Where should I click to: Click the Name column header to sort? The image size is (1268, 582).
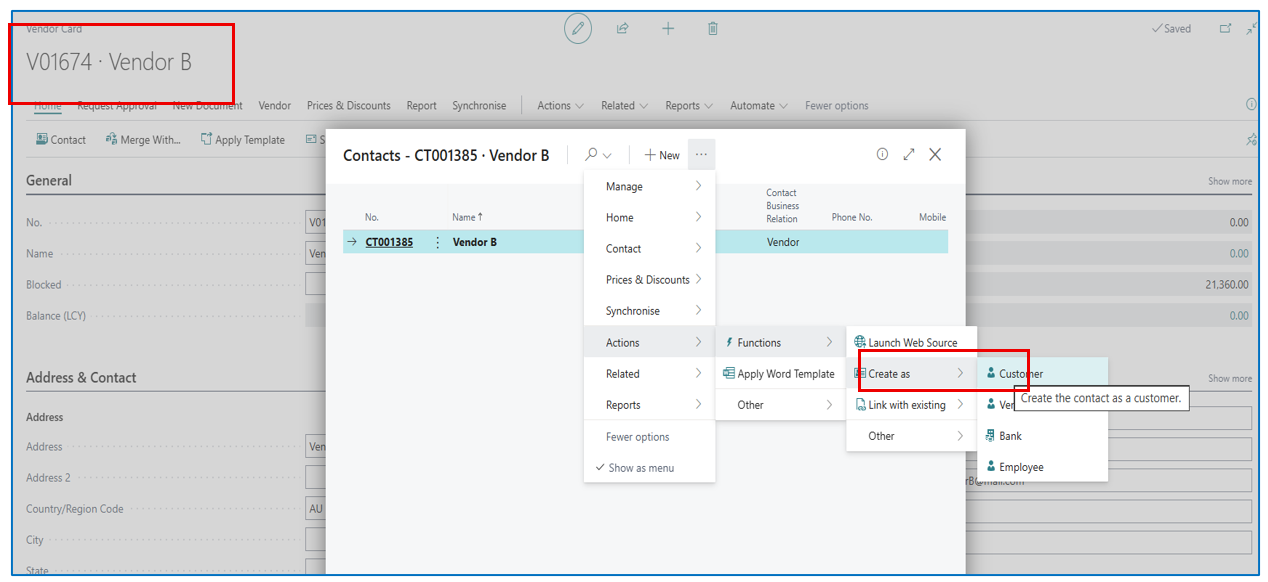(x=466, y=217)
